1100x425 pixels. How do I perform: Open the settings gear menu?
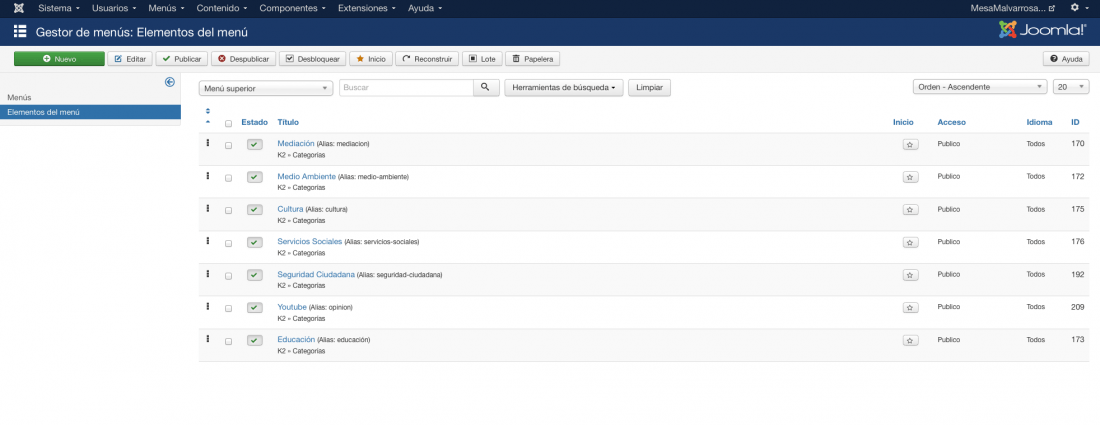coord(1078,8)
